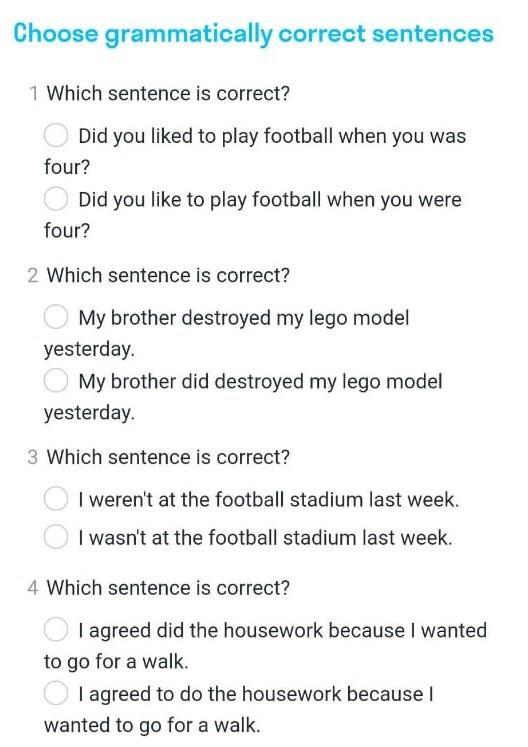528x747 pixels.
Task: Select 'Did you liked to play football' option
Action: tap(56, 136)
